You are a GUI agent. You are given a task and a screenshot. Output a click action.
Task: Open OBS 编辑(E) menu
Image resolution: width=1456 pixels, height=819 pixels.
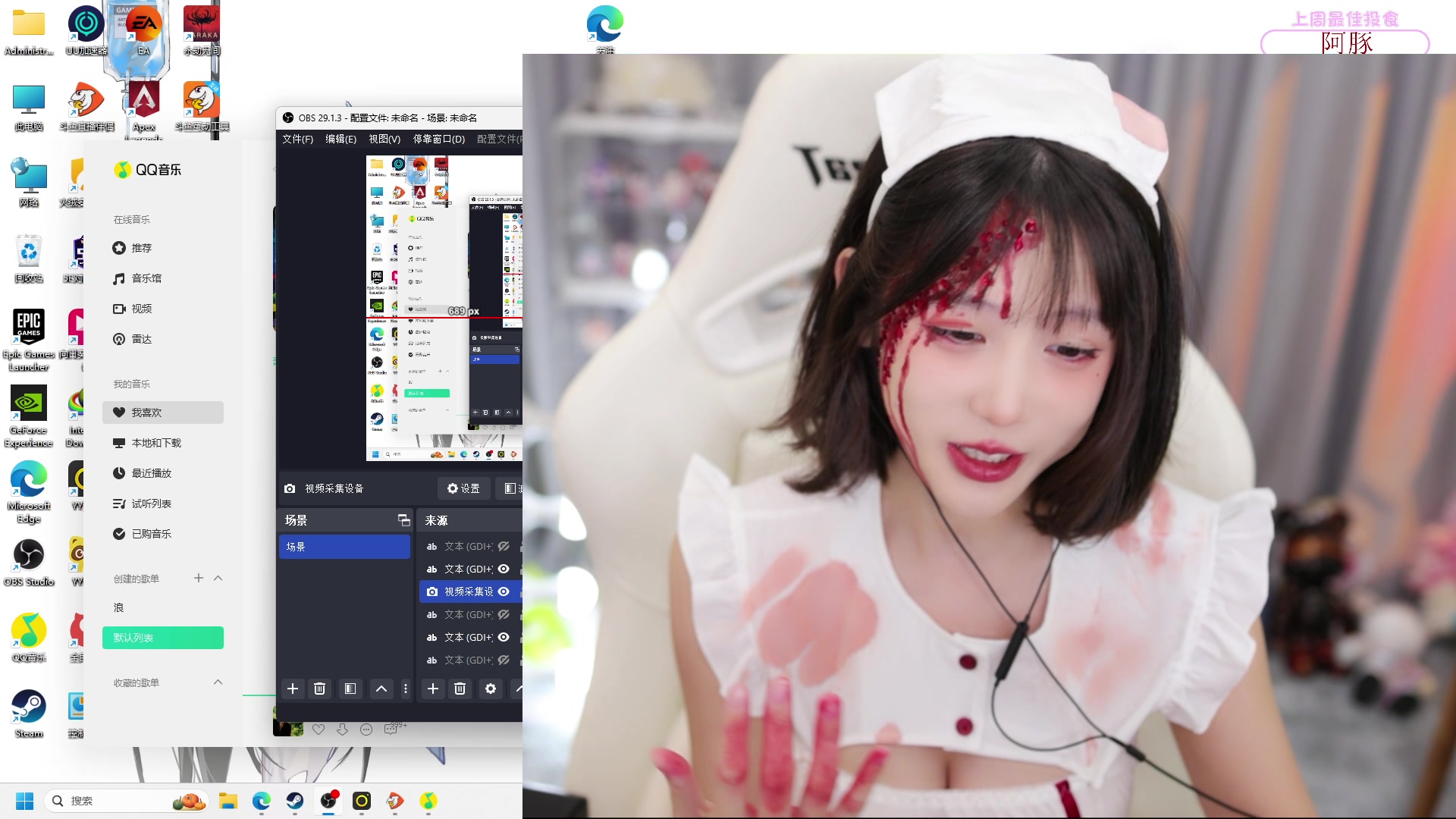point(340,139)
